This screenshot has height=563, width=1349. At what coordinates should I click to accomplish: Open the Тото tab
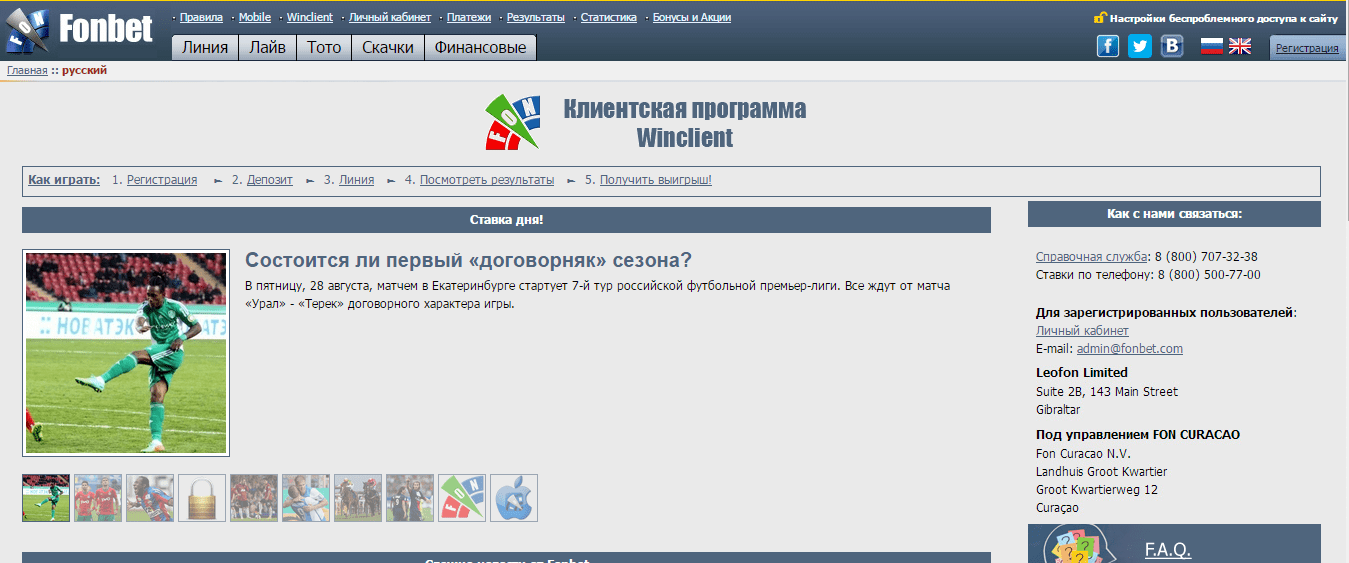[324, 47]
